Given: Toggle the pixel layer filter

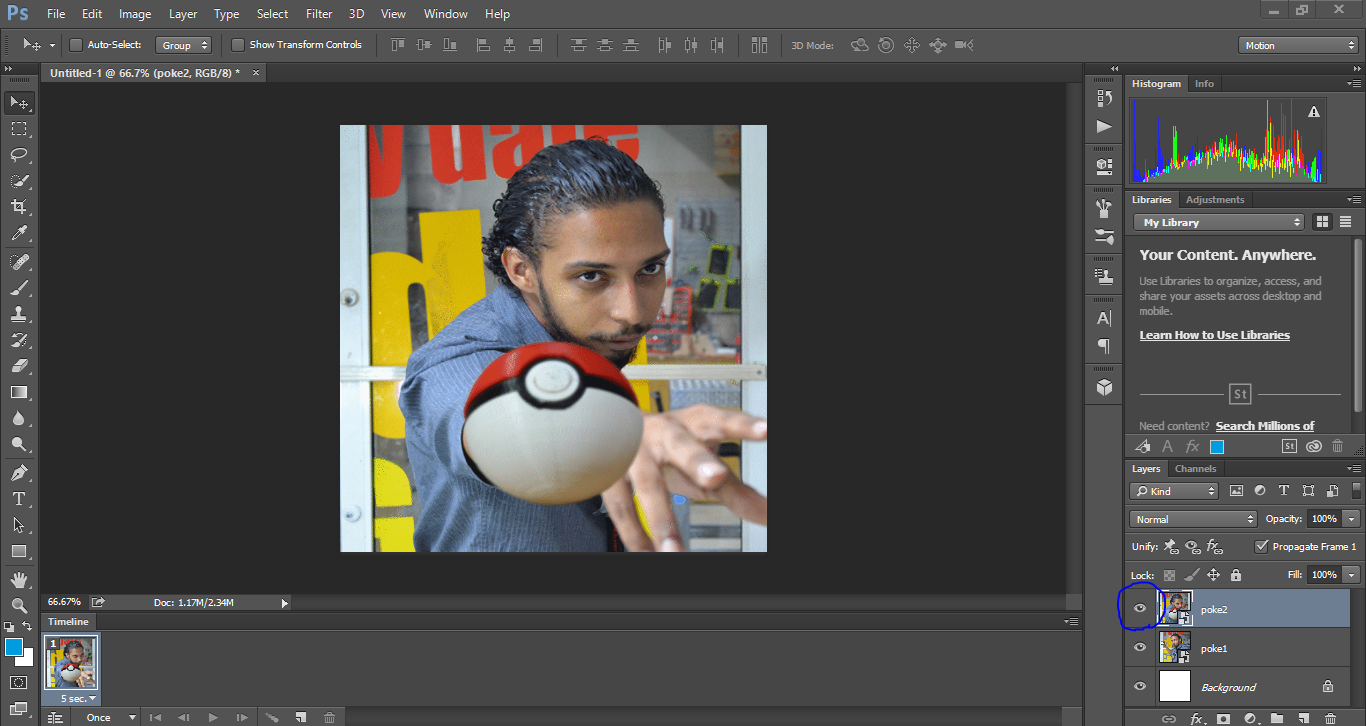Looking at the screenshot, I should tap(1236, 491).
